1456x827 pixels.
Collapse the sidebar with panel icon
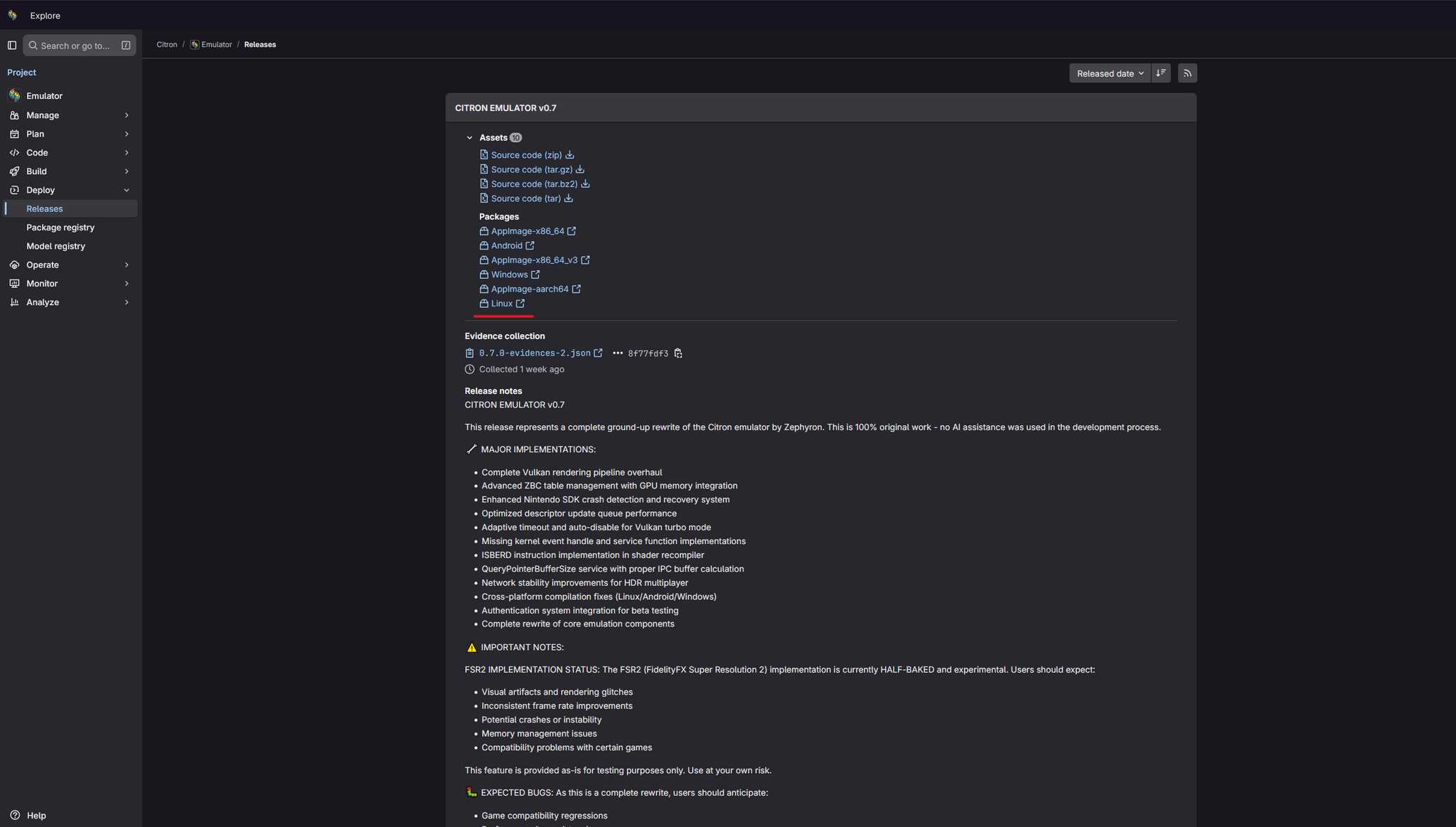[12, 46]
